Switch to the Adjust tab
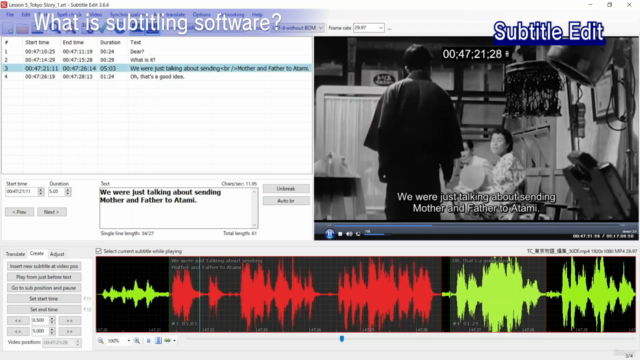 [57, 254]
